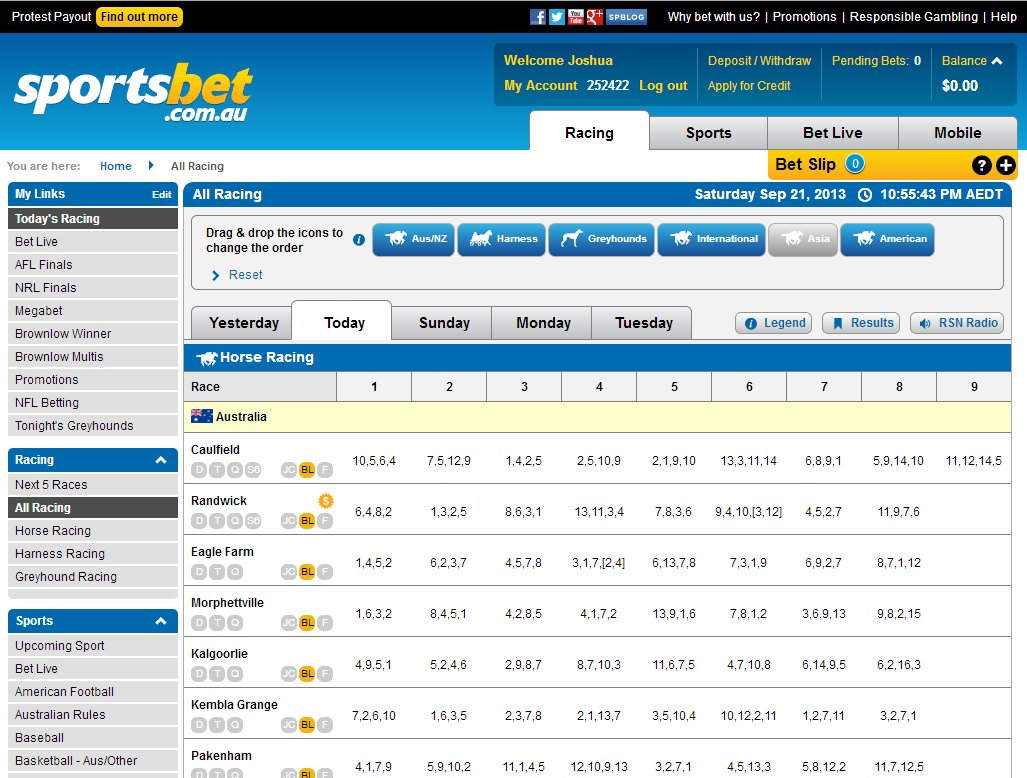Click the BL icon in Kalgoorlie row
This screenshot has width=1027, height=778.
307,674
